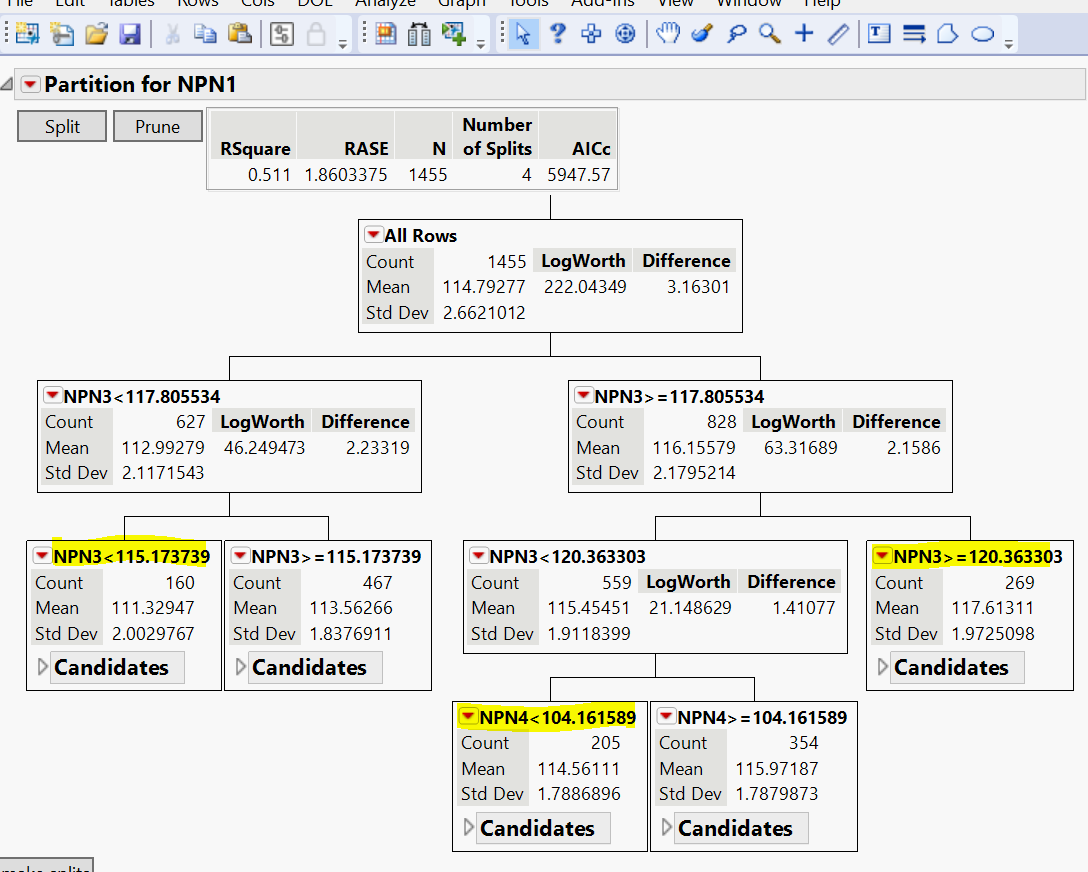Select the Brush tool
1088x872 pixels.
coord(701,33)
